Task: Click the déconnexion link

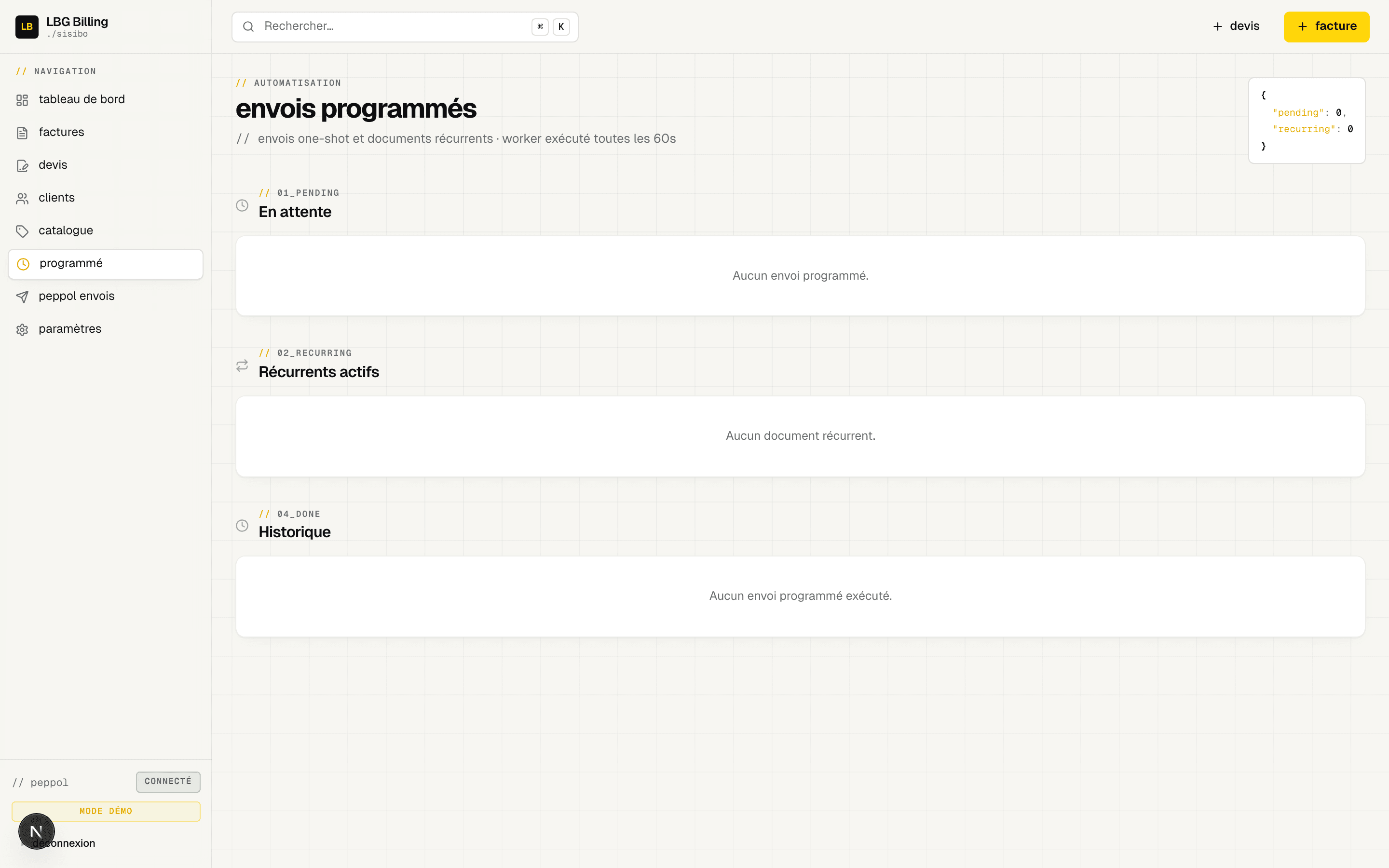Action: [x=64, y=843]
